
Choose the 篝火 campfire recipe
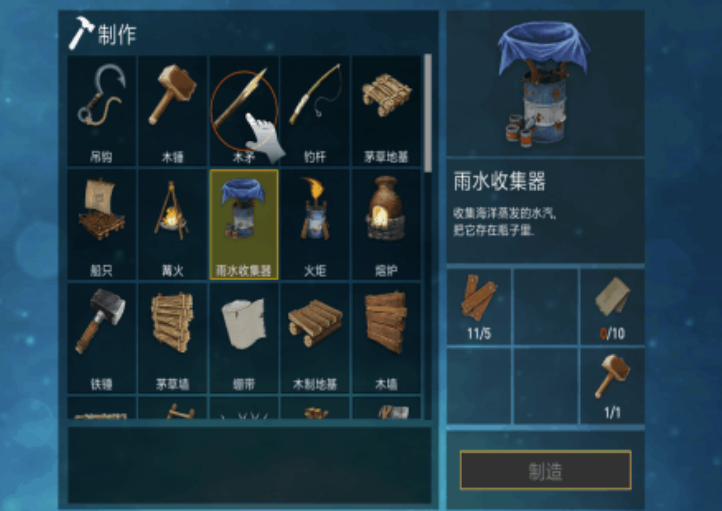(x=173, y=224)
